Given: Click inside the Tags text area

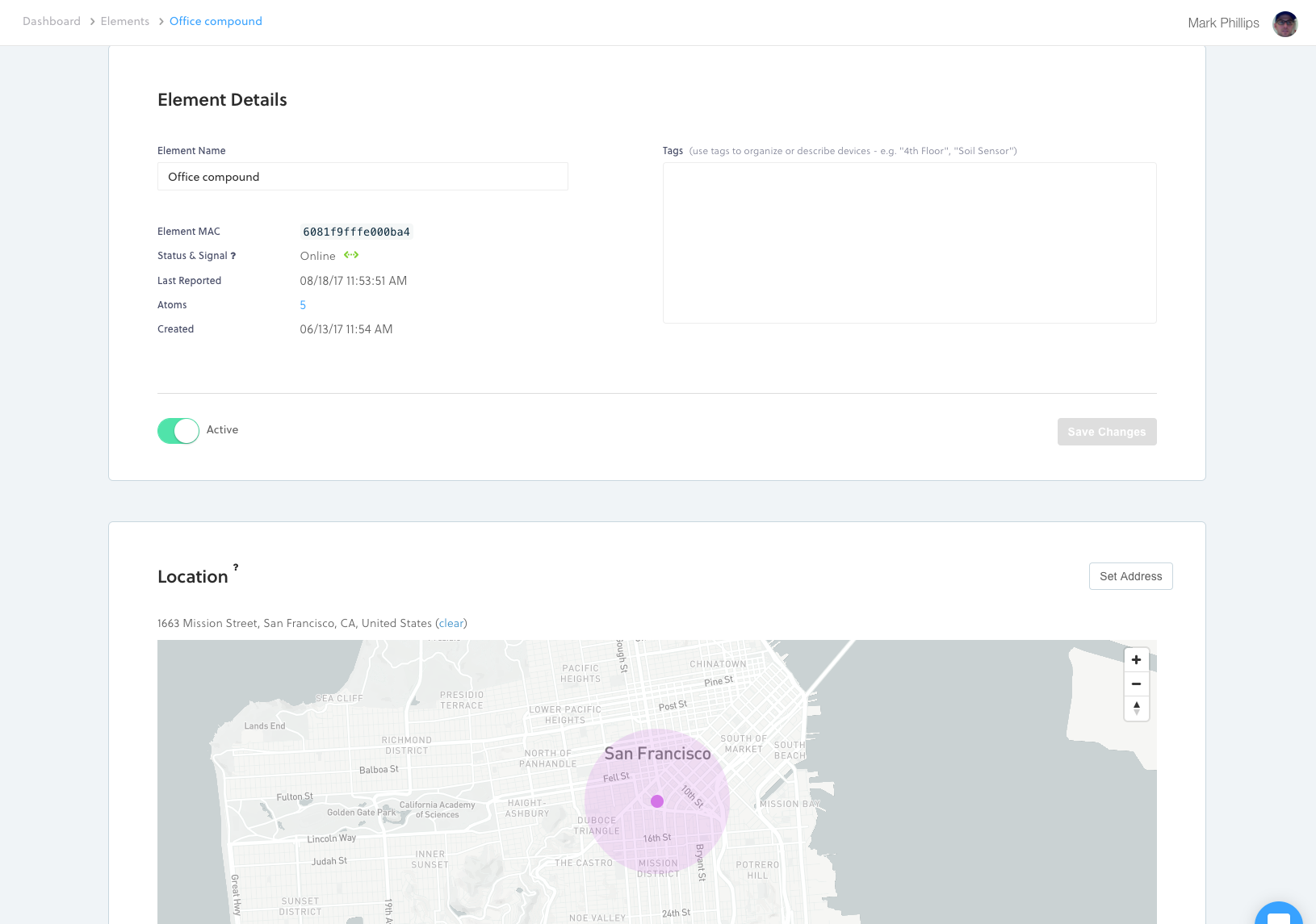Looking at the screenshot, I should pos(909,243).
